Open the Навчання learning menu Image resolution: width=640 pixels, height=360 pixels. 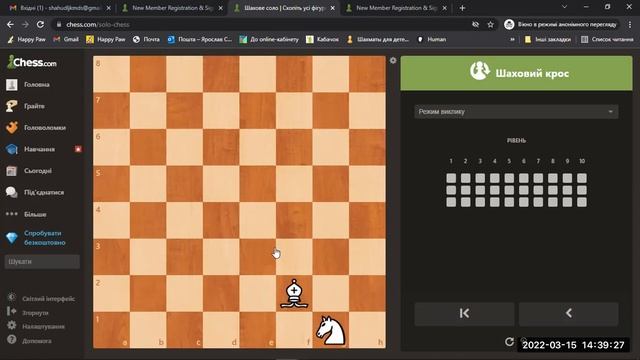point(31,149)
